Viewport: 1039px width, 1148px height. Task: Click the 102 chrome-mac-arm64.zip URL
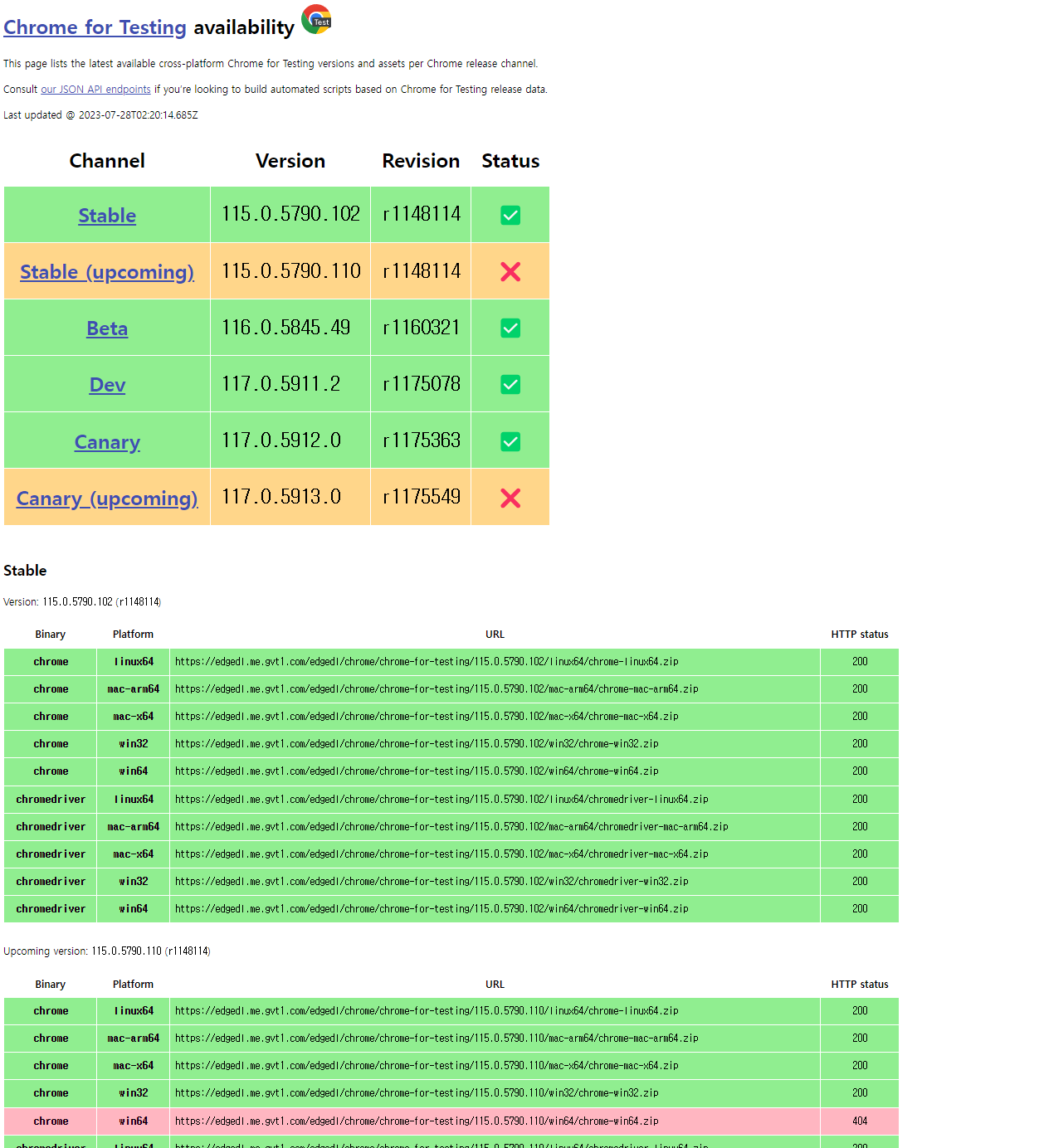pos(437,689)
